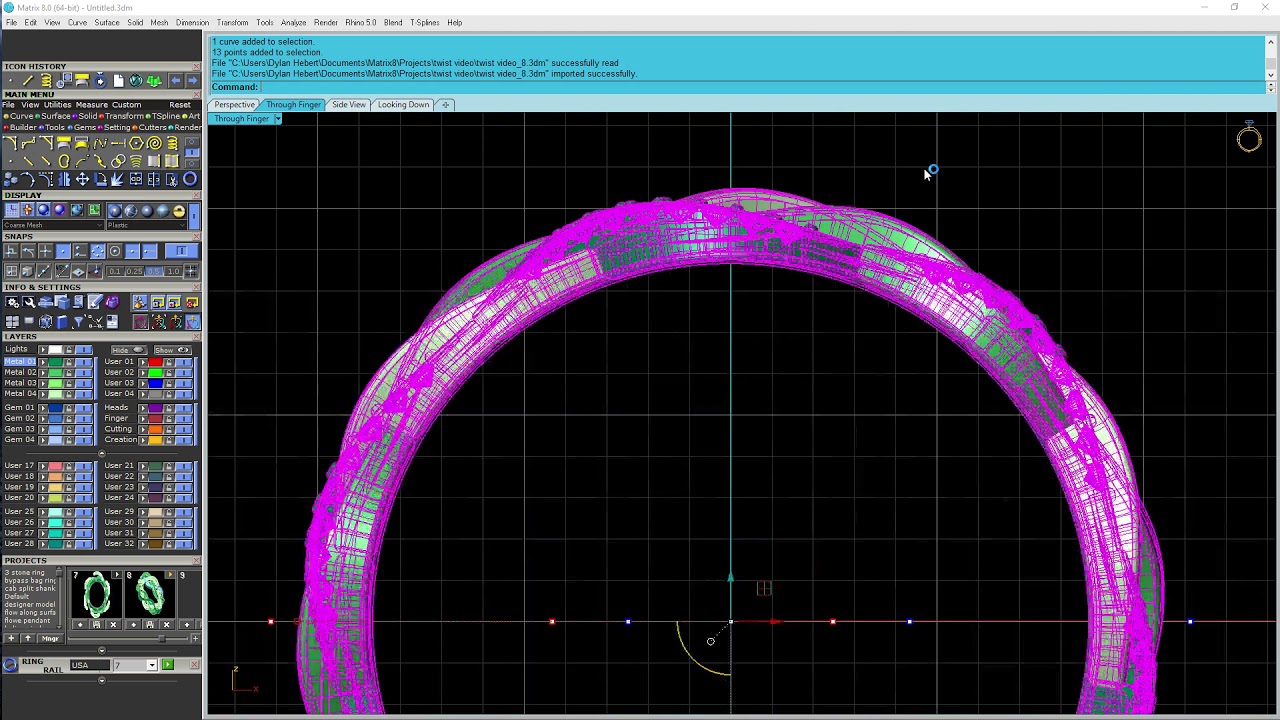
Task: Toggle lock on Gem 01 layer
Action: tap(69, 407)
